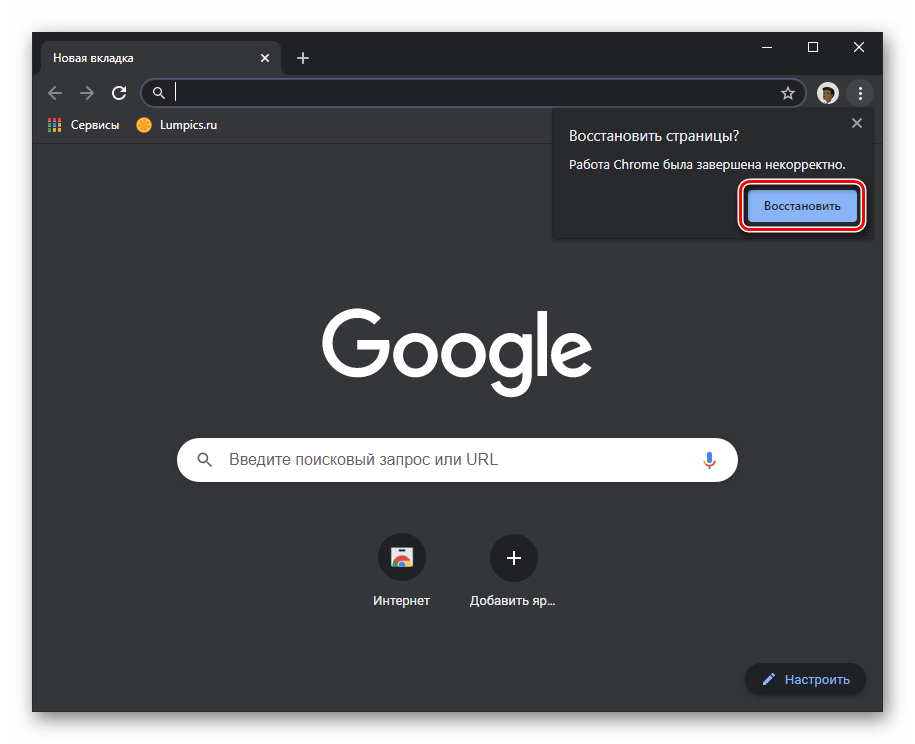The height and width of the screenshot is (744, 915).
Task: Select the Новая вкладка tab
Action: tap(140, 58)
